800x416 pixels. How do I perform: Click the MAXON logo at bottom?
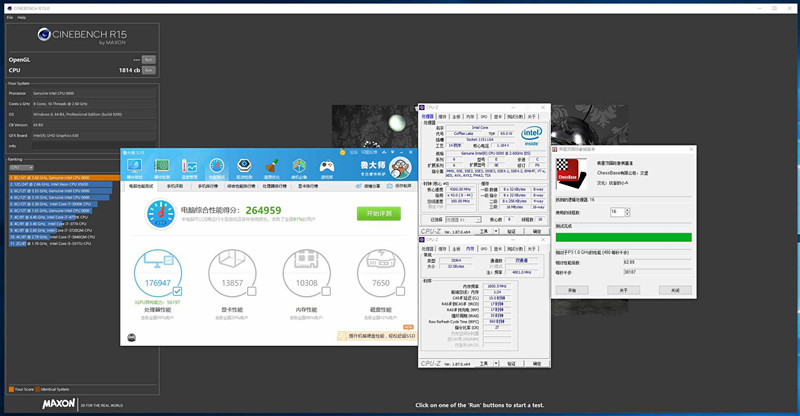[x=59, y=404]
